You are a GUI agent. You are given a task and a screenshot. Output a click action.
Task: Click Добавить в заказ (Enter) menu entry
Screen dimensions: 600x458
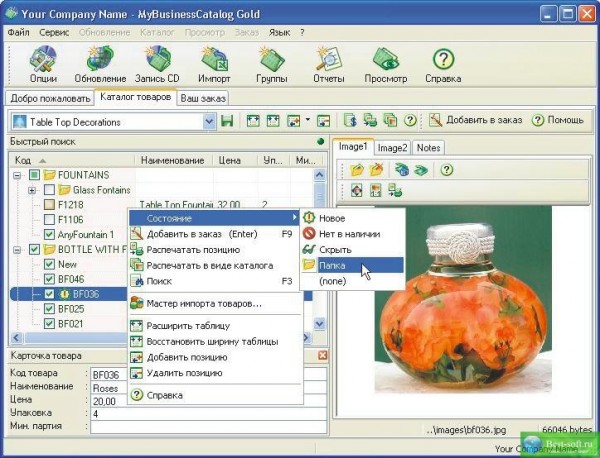[x=214, y=234]
